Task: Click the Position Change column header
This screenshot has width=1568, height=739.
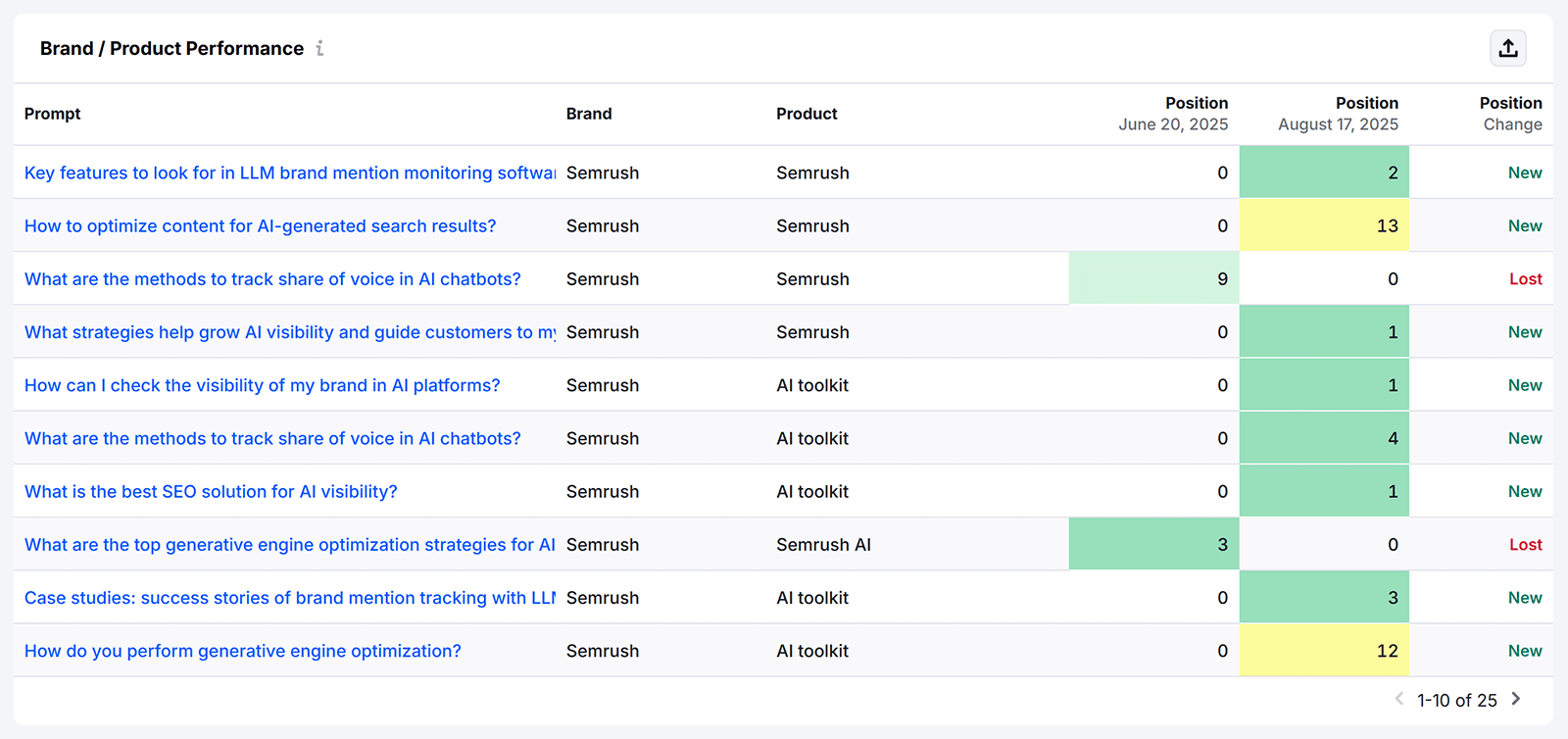Action: [1510, 114]
